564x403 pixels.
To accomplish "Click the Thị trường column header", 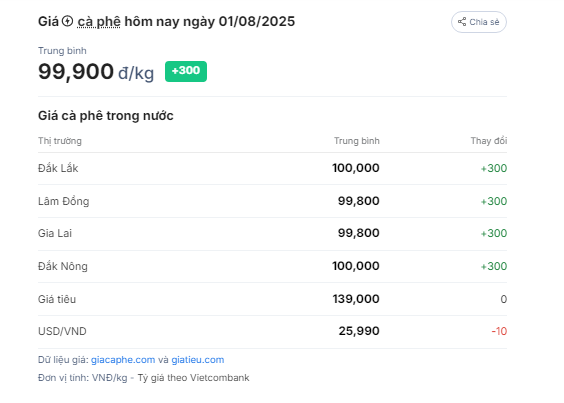I will 60,141.
